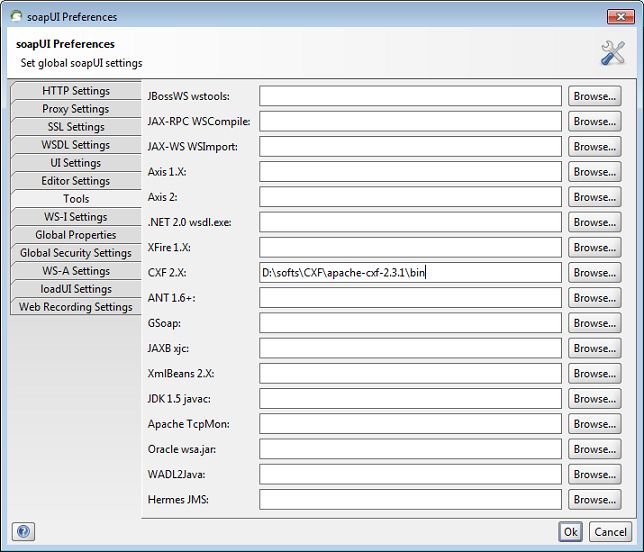Browse for JAX-WS WSImport location
Viewport: 644px width, 552px height.
tap(594, 147)
